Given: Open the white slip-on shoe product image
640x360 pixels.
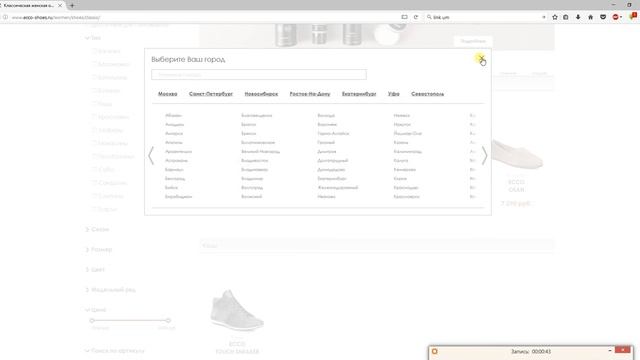Looking at the screenshot, I should (517, 154).
